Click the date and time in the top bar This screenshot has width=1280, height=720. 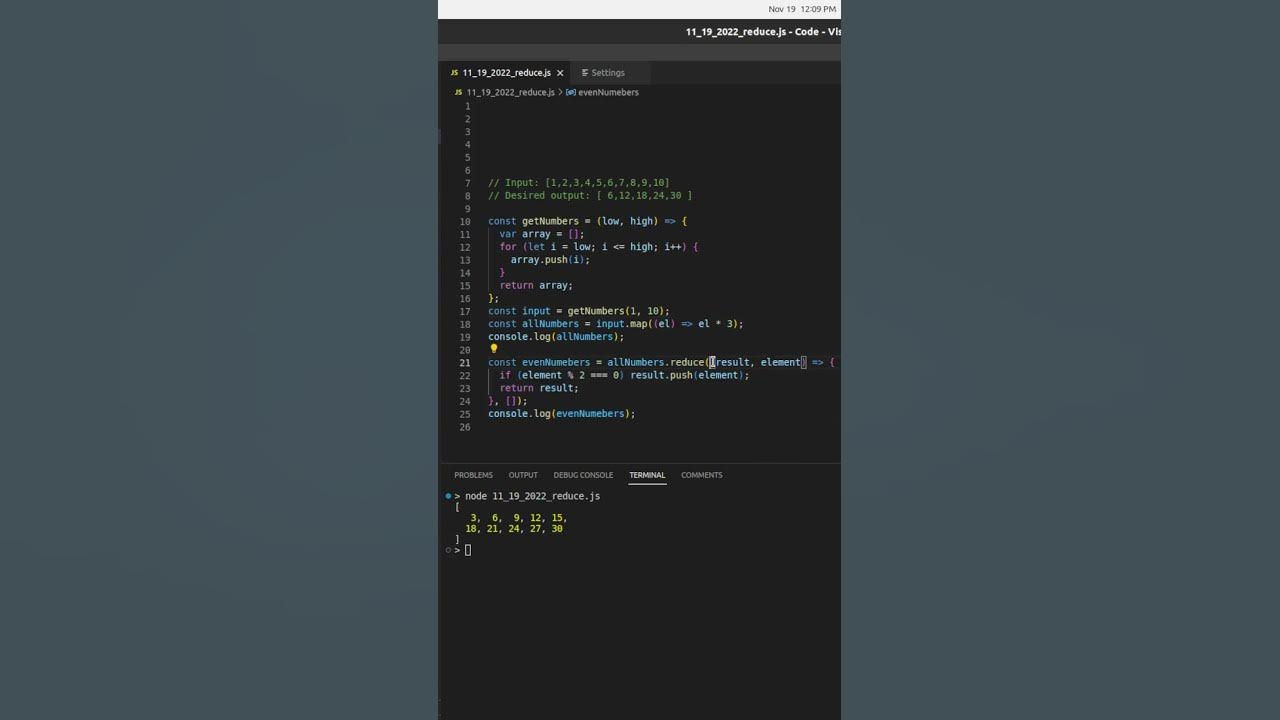(802, 9)
